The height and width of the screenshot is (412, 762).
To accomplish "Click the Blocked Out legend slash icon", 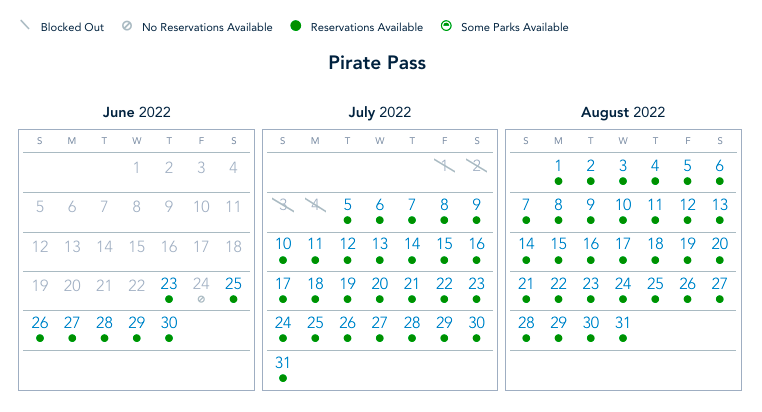I will [25, 26].
